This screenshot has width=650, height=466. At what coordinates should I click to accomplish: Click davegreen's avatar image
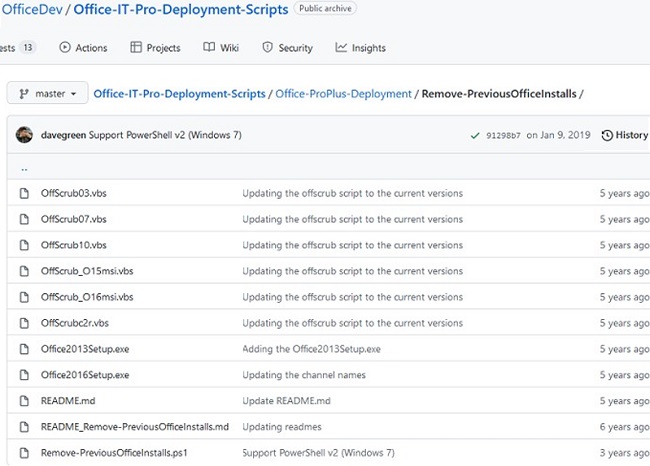click(26, 135)
